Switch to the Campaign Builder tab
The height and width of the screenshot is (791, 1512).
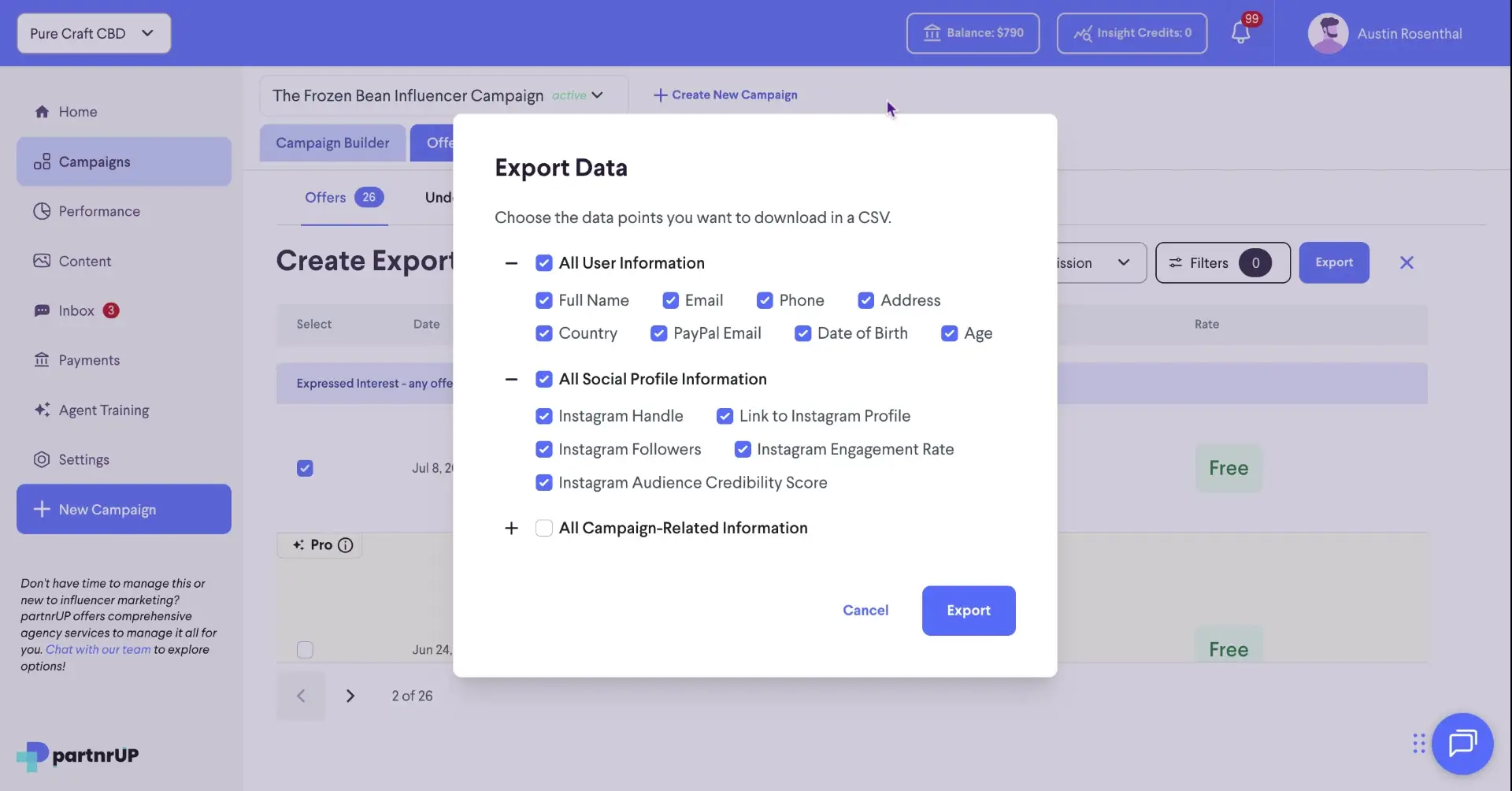332,143
